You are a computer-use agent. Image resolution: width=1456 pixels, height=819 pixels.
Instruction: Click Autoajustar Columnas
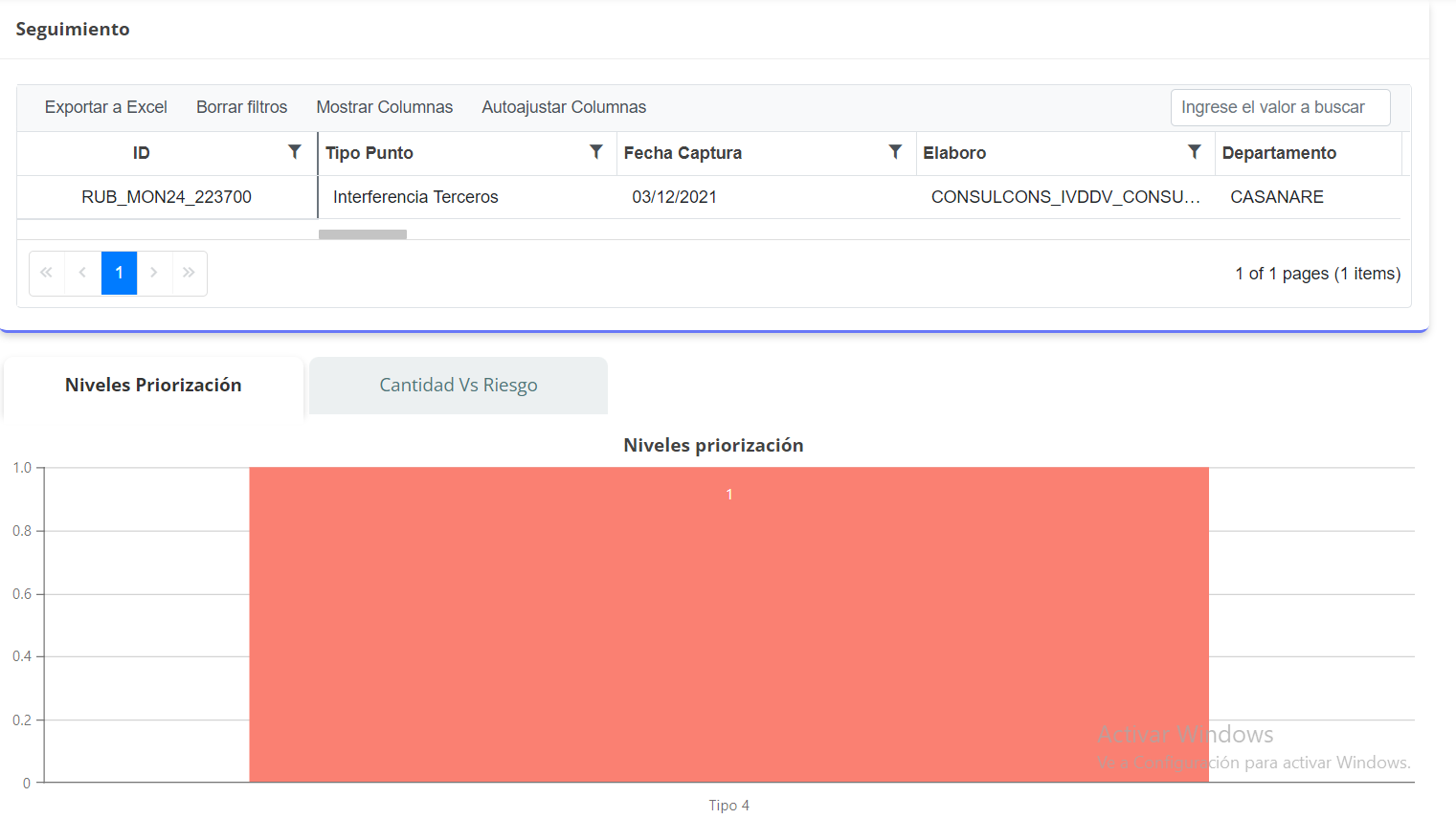point(563,107)
